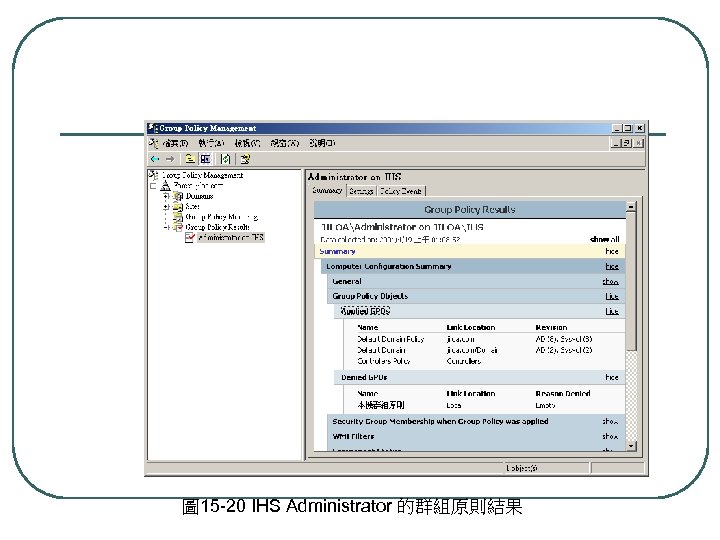
Task: Click the local group policy entry in Denied GPOs
Action: tap(381, 405)
